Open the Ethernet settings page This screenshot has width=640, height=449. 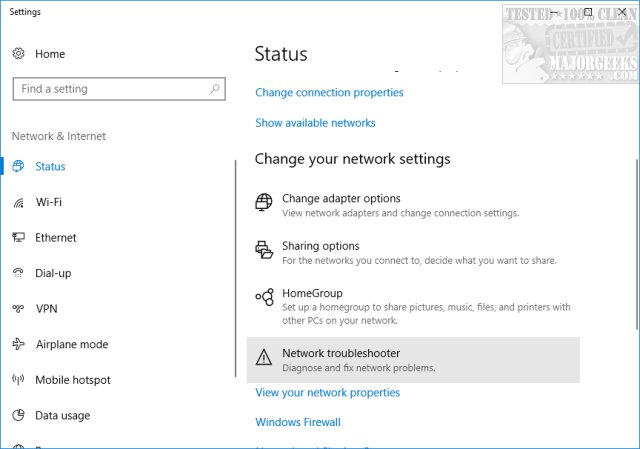[56, 238]
